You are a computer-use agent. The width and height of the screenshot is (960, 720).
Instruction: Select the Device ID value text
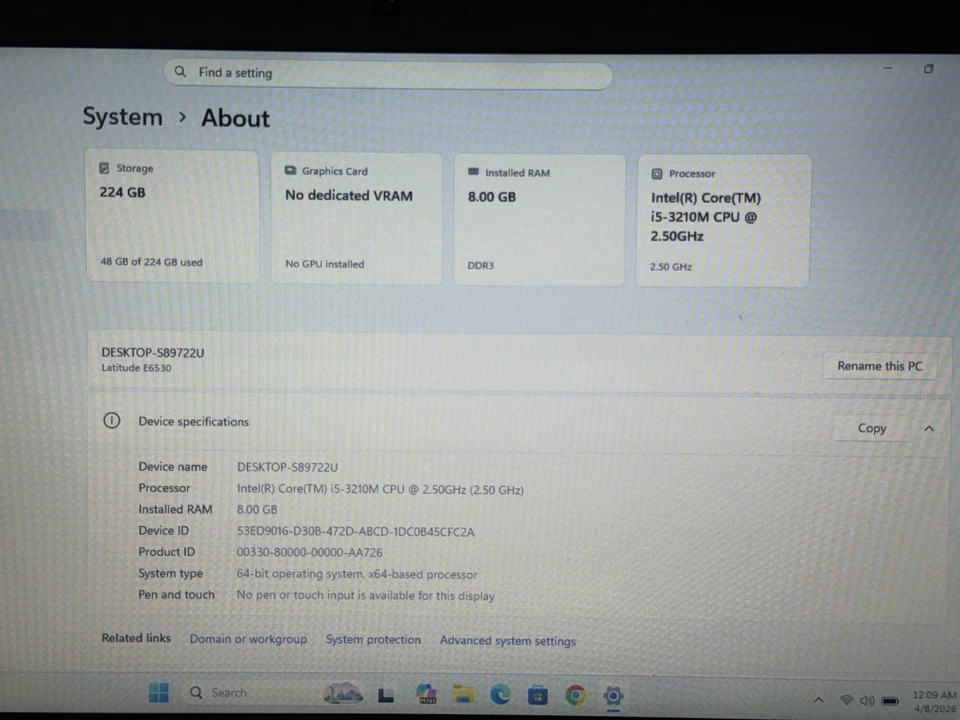tap(355, 531)
